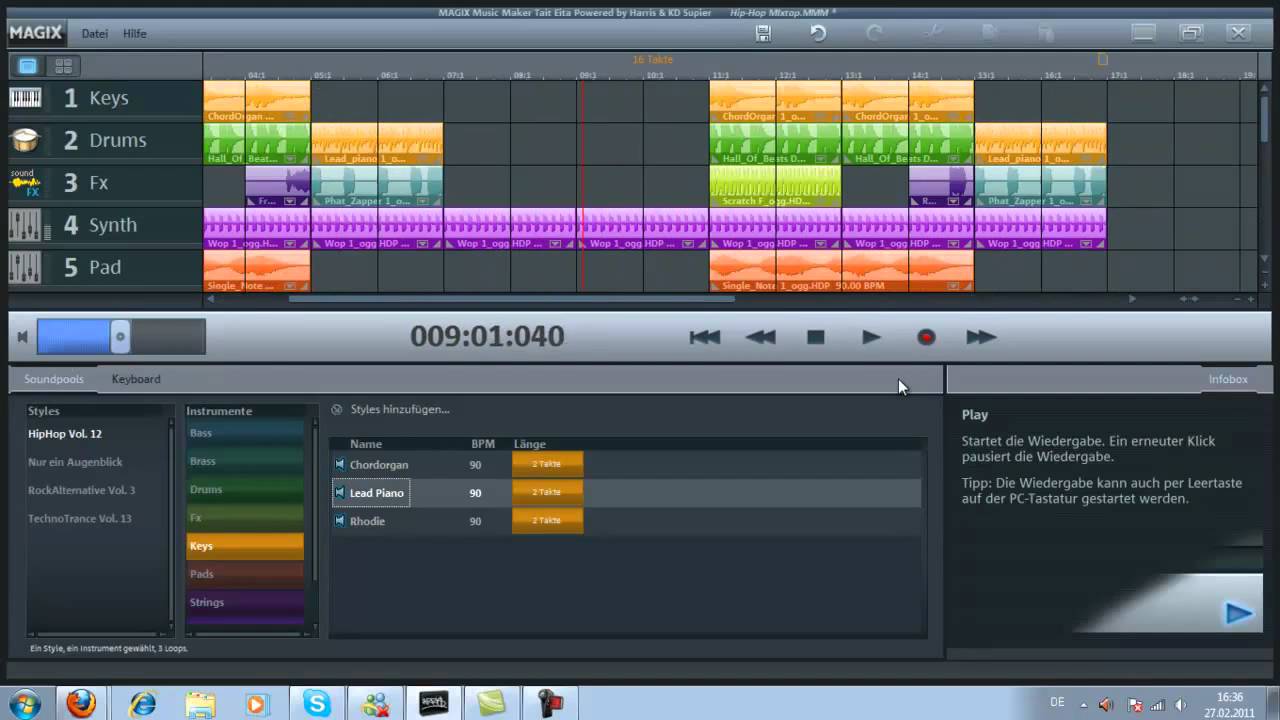Select the Pads instrument category
Image resolution: width=1280 pixels, height=720 pixels.
[x=245, y=574]
